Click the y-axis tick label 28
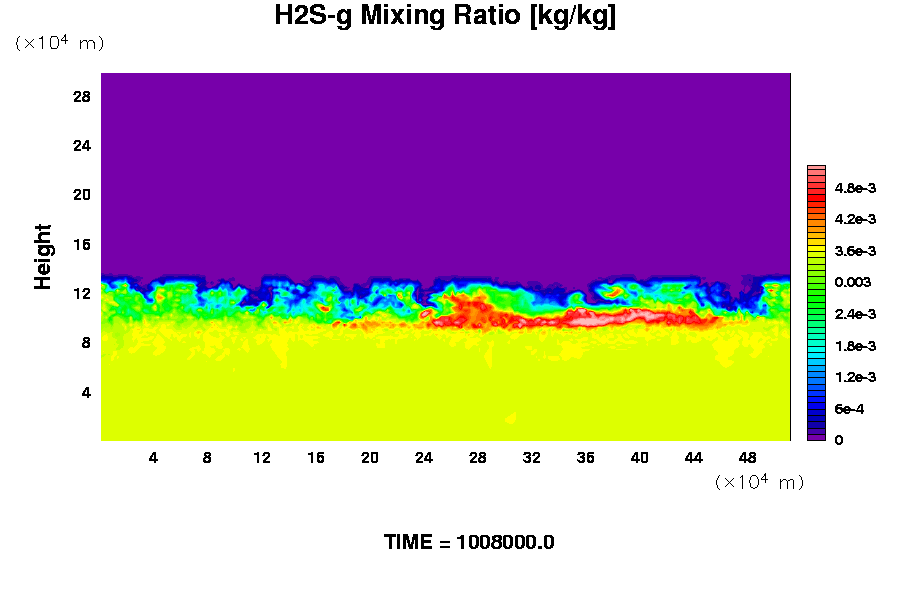 click(x=82, y=97)
